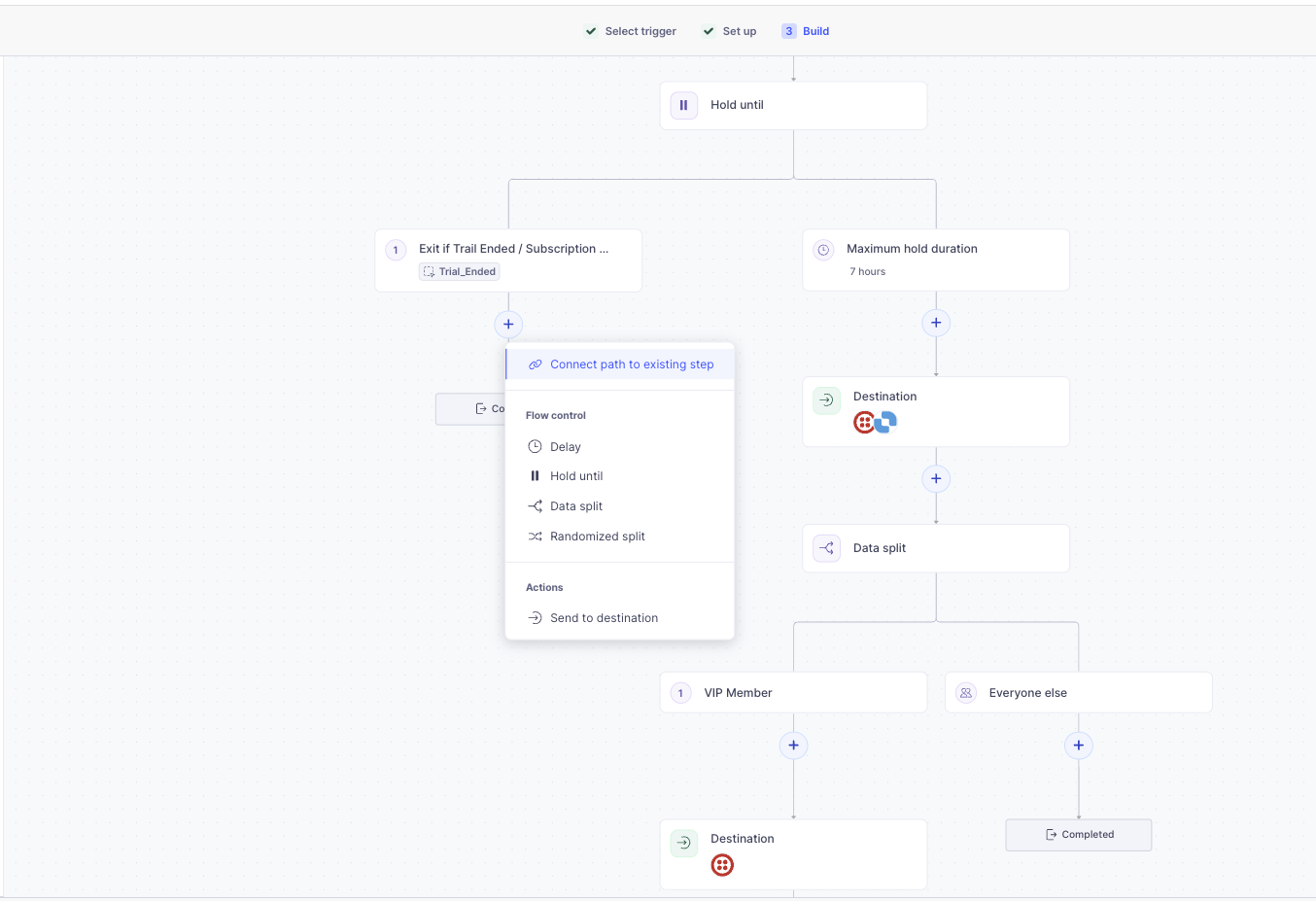This screenshot has height=901, width=1316.
Task: Open the add-step plus under Everyone else
Action: (x=1078, y=745)
